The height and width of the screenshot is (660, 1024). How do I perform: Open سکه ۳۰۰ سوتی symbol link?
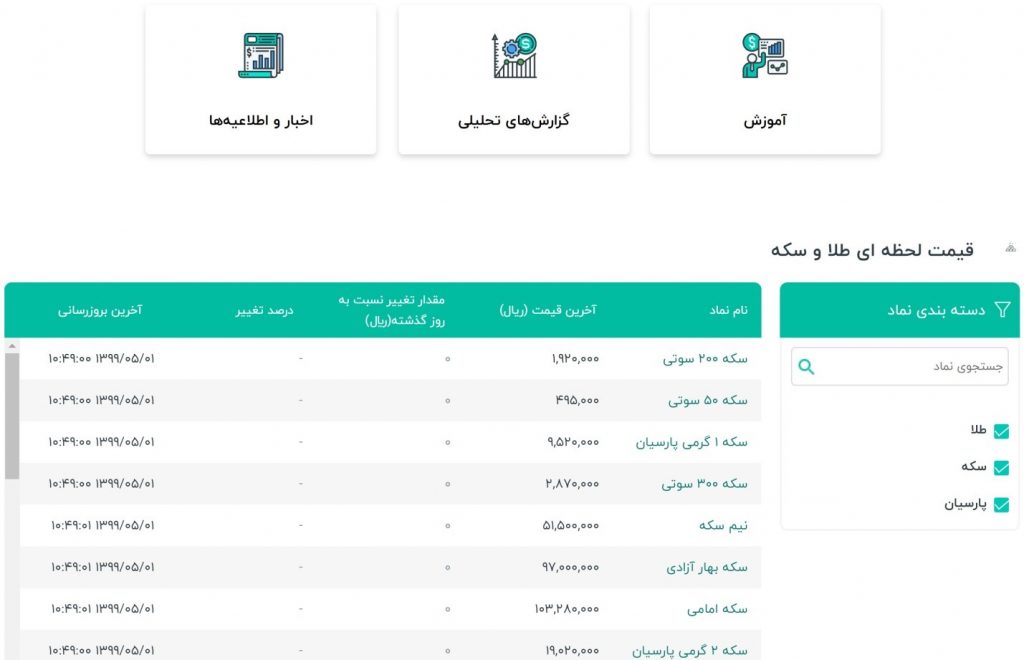[705, 484]
